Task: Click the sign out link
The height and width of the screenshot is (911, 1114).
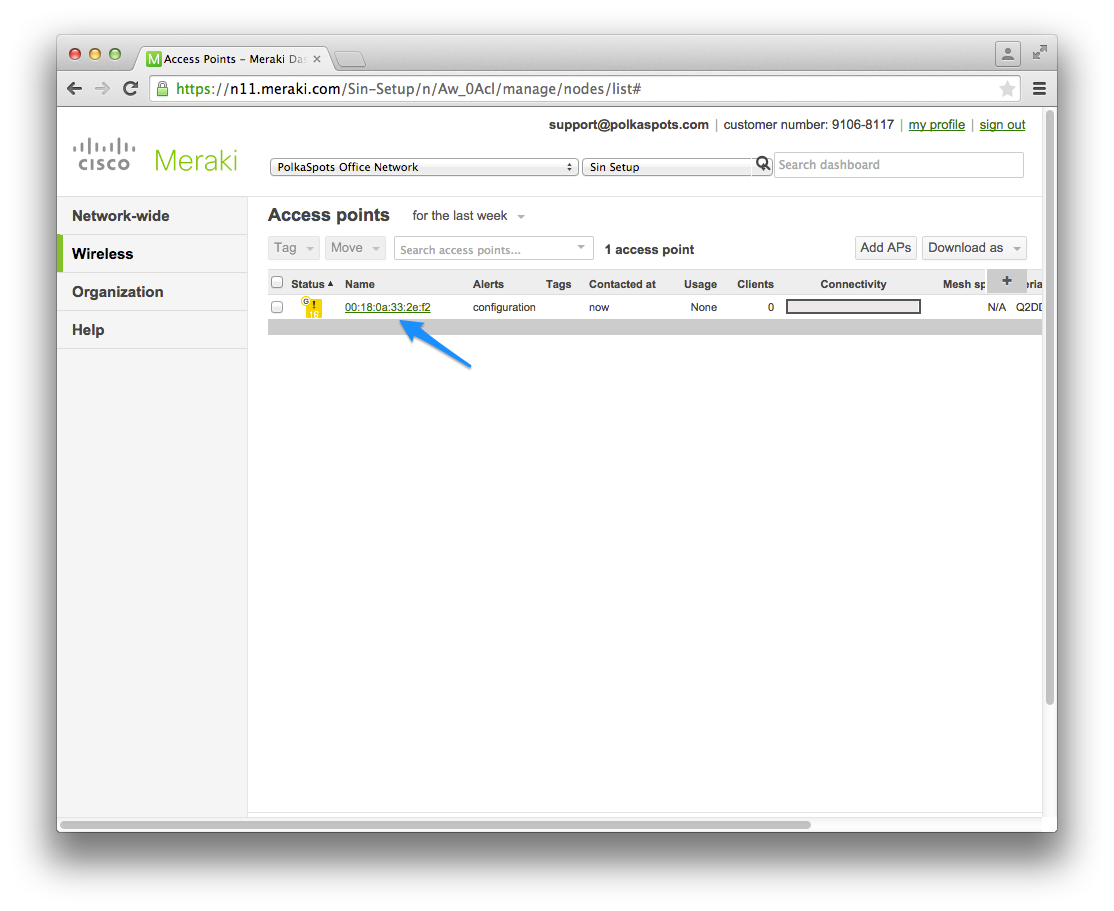Action: pos(1002,125)
